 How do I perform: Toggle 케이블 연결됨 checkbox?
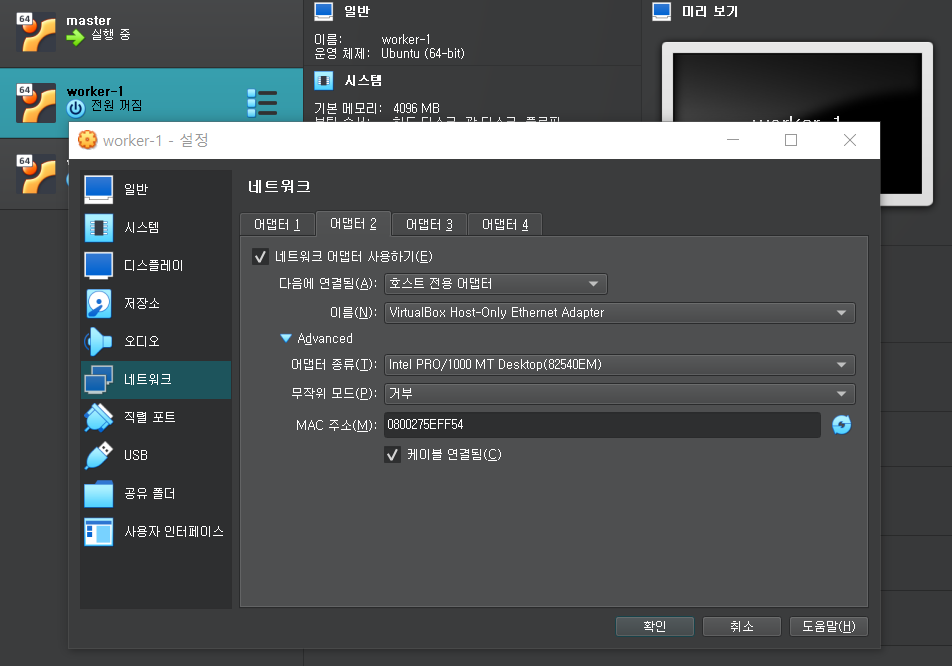tap(393, 455)
